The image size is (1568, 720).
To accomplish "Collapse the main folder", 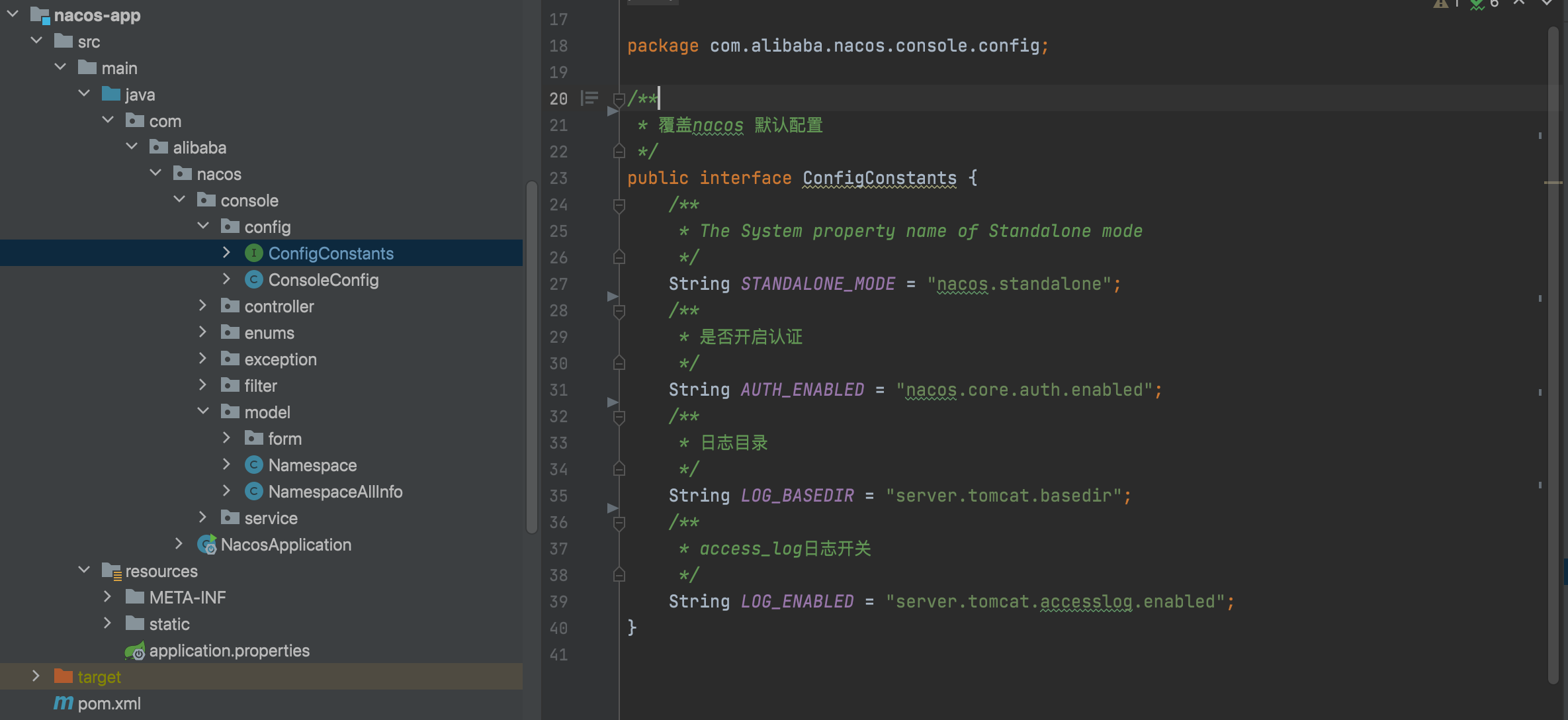I will [x=60, y=67].
